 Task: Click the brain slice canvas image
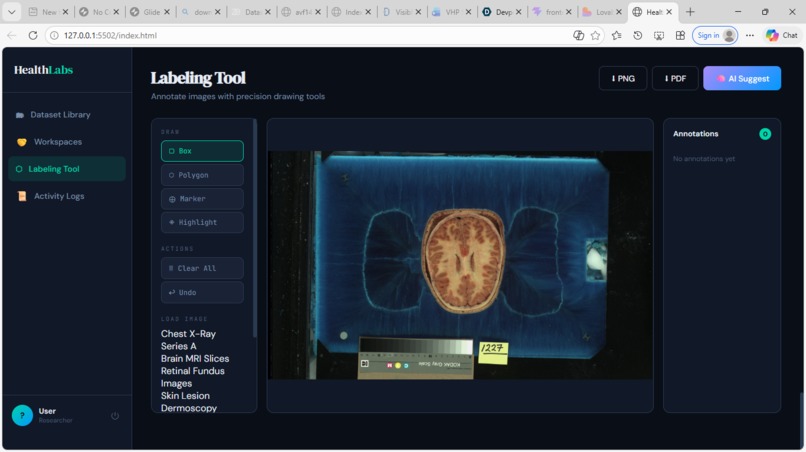(x=460, y=265)
